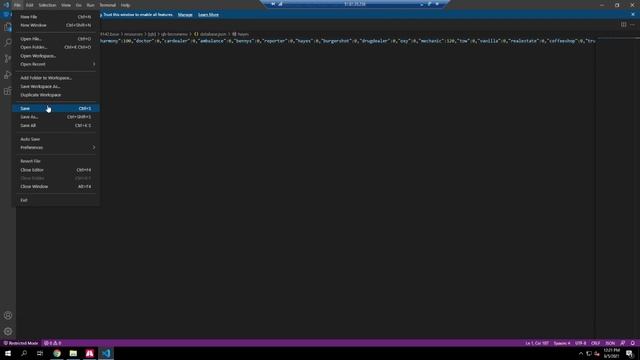This screenshot has height=360, width=640.
Task: Choose Close Window in the menu
Action: tap(56, 187)
